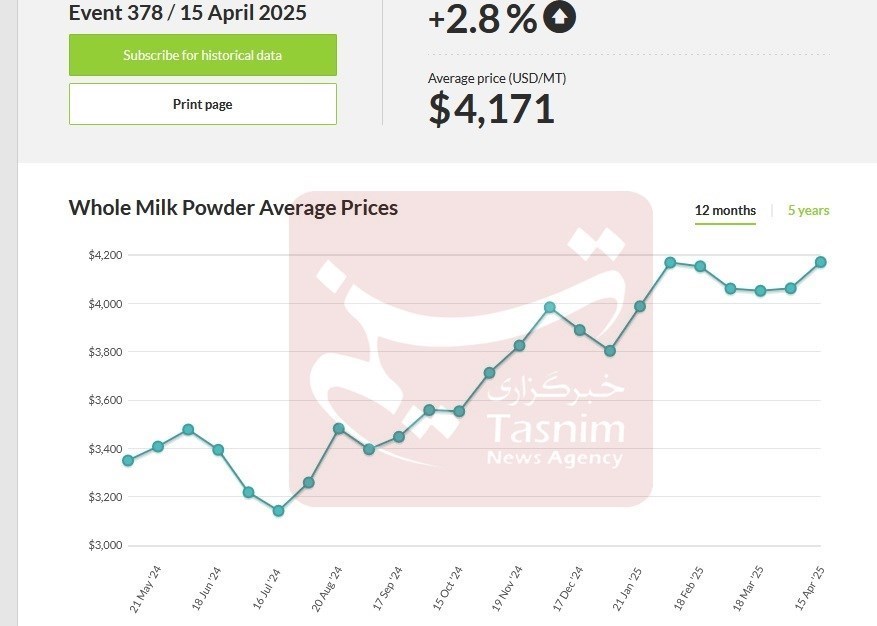877x626 pixels.
Task: Click the very first data point on the line
Action: coord(128,460)
